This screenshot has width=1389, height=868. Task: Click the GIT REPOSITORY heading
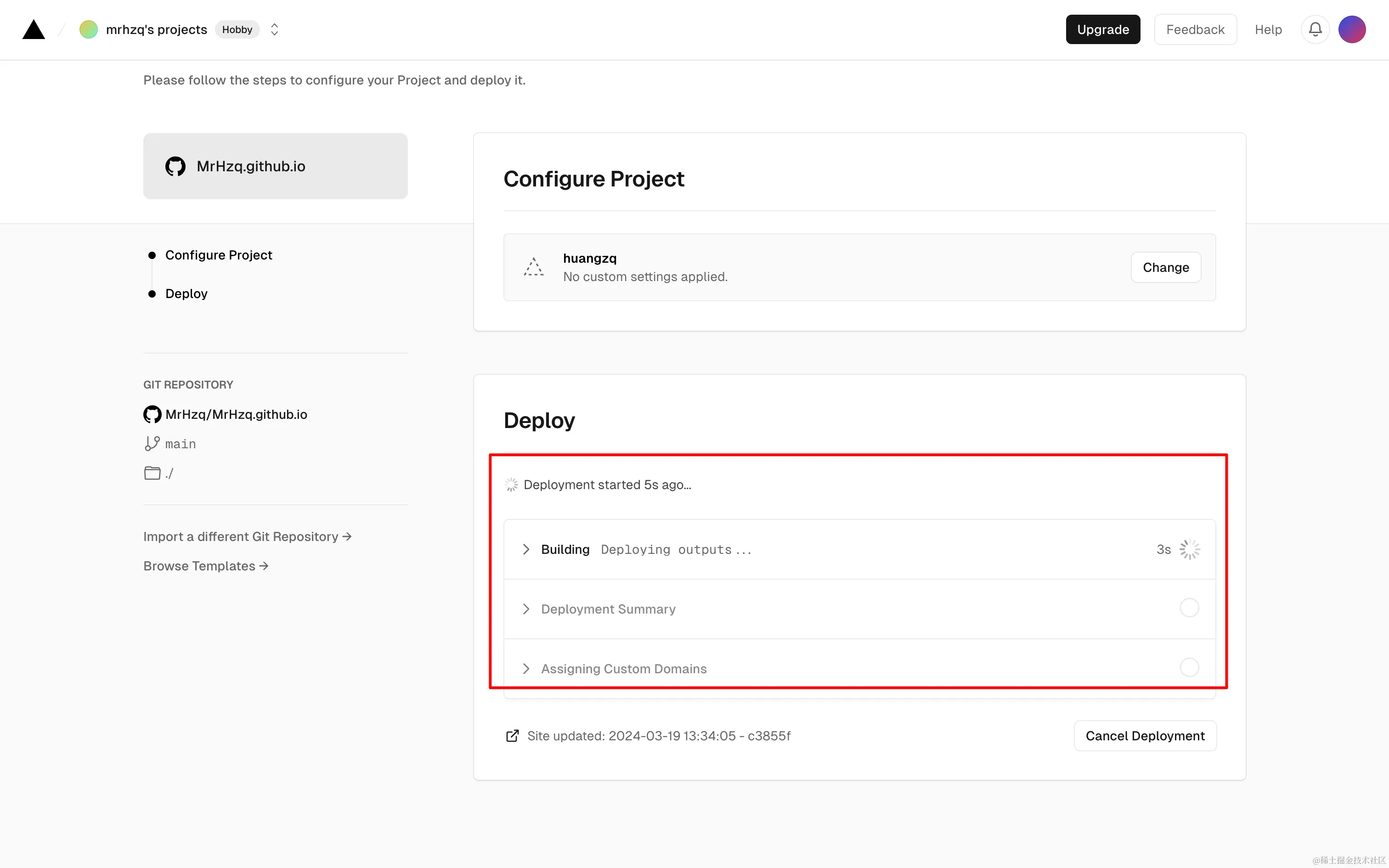(x=188, y=385)
